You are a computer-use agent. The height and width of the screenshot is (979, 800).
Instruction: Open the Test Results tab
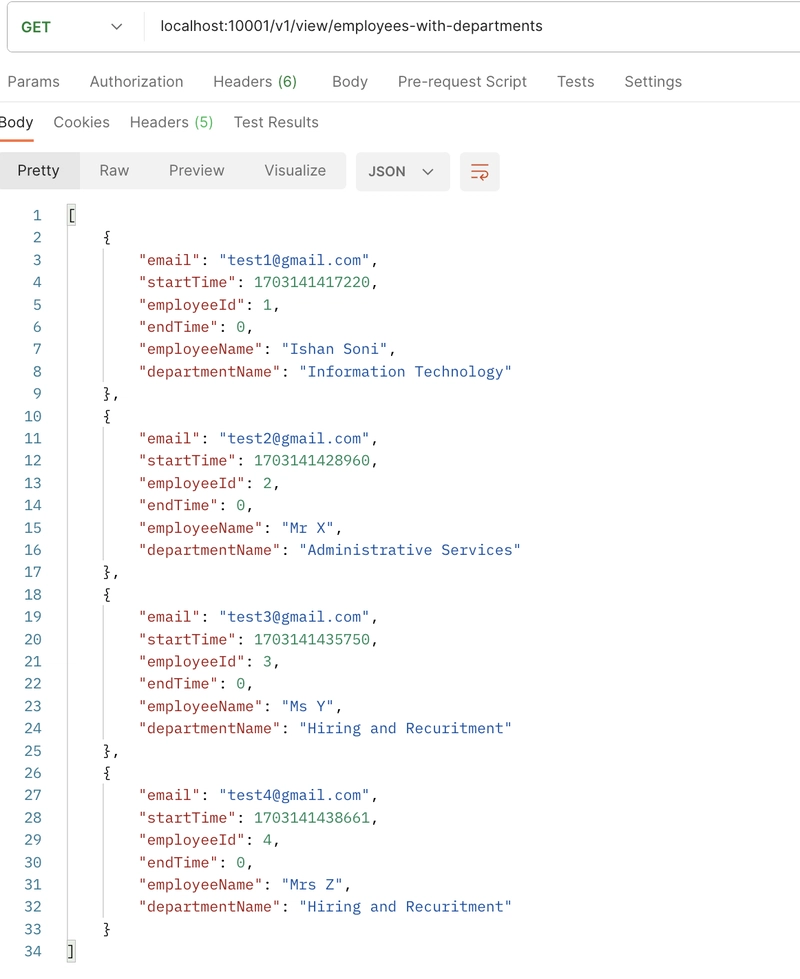(276, 122)
